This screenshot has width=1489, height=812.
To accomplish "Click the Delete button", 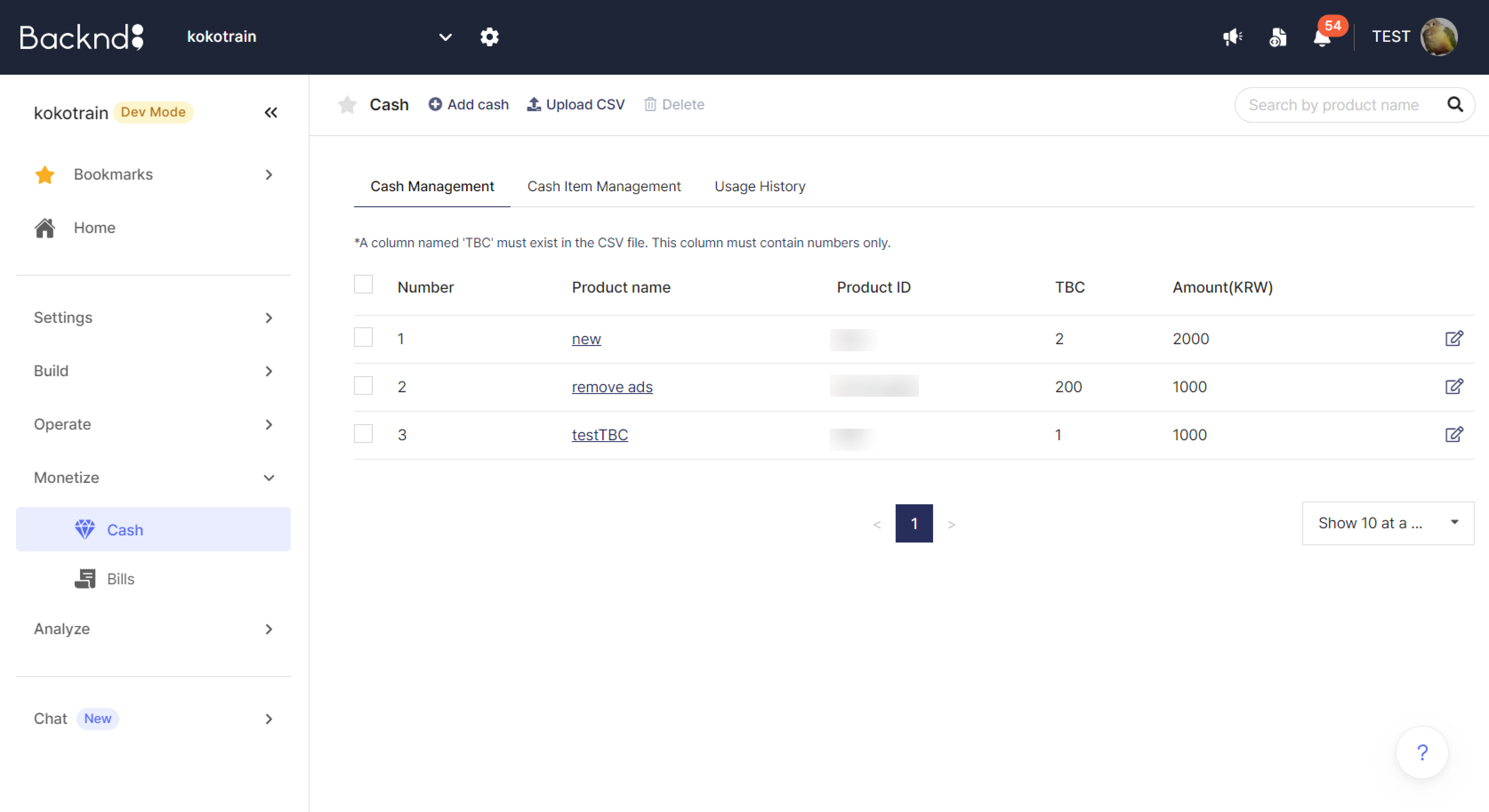I will (x=674, y=105).
